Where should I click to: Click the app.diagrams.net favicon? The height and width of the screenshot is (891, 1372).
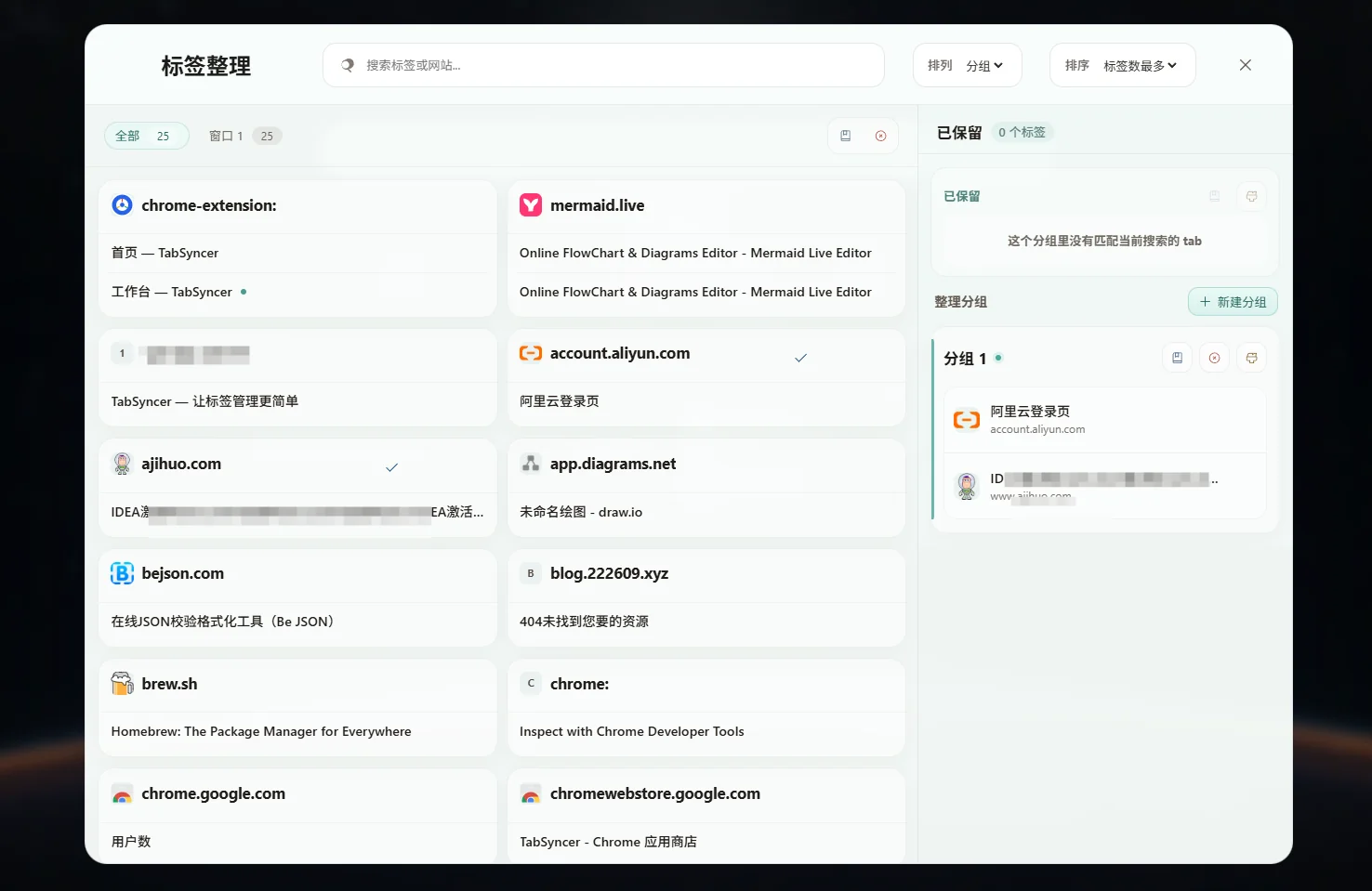(x=531, y=464)
